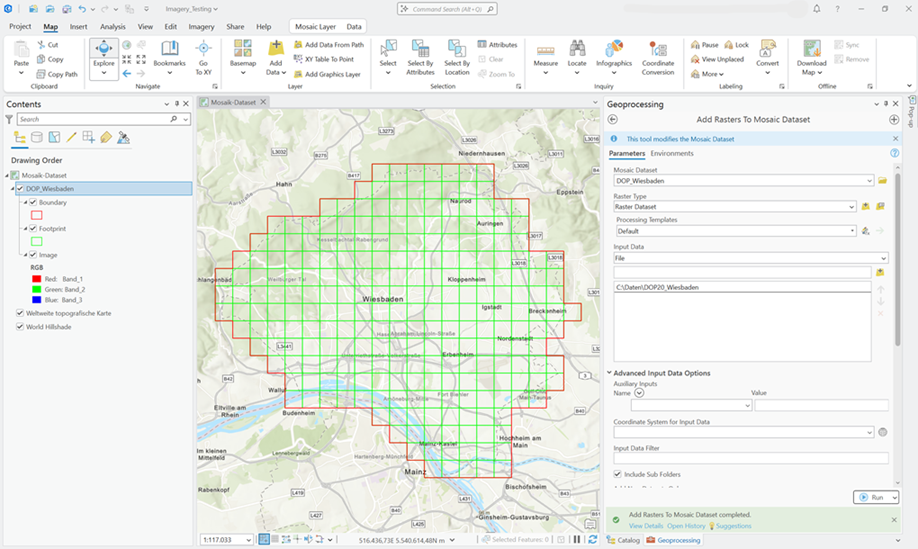Open the Basemap gallery
Screen dimensions: 918x549
(242, 54)
